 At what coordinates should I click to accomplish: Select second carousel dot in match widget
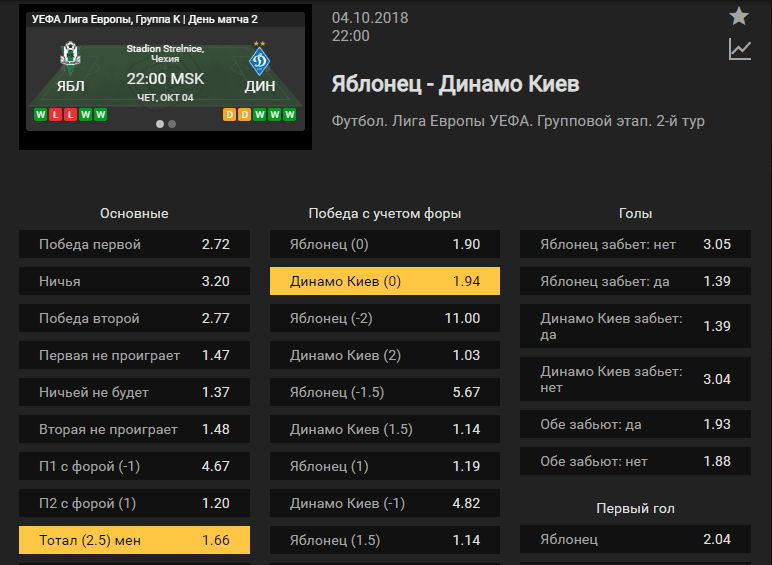pos(172,124)
